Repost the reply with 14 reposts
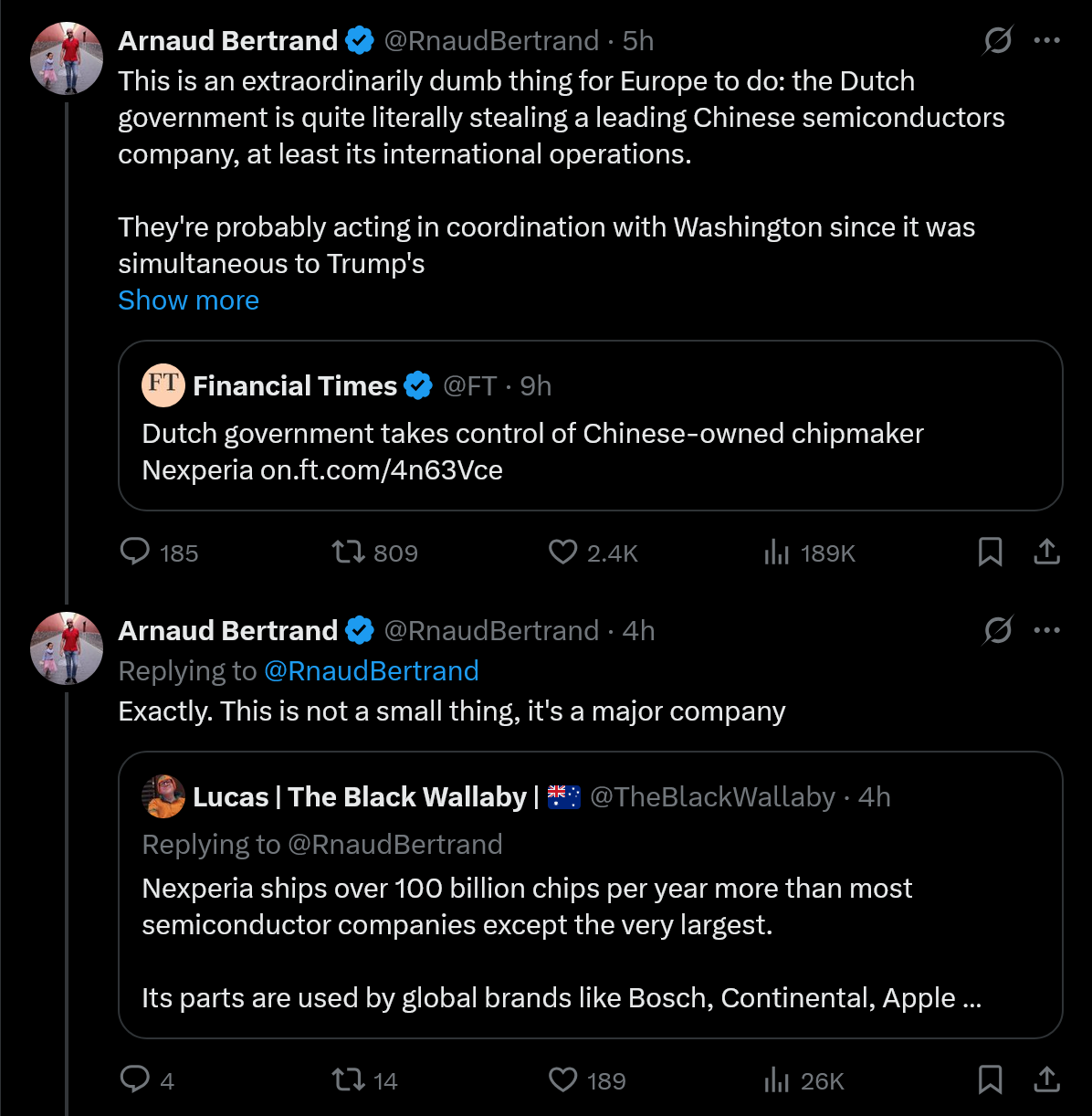 348,1079
